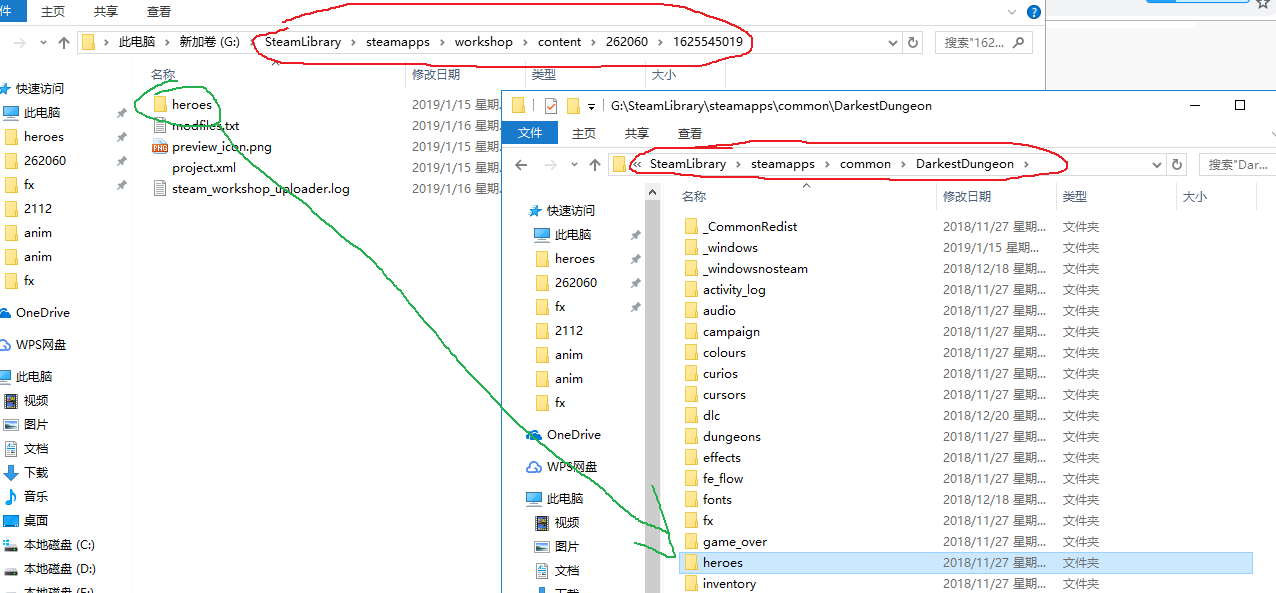Expand hidden breadcrumb « in front address bar
1276x593 pixels.
(x=637, y=165)
